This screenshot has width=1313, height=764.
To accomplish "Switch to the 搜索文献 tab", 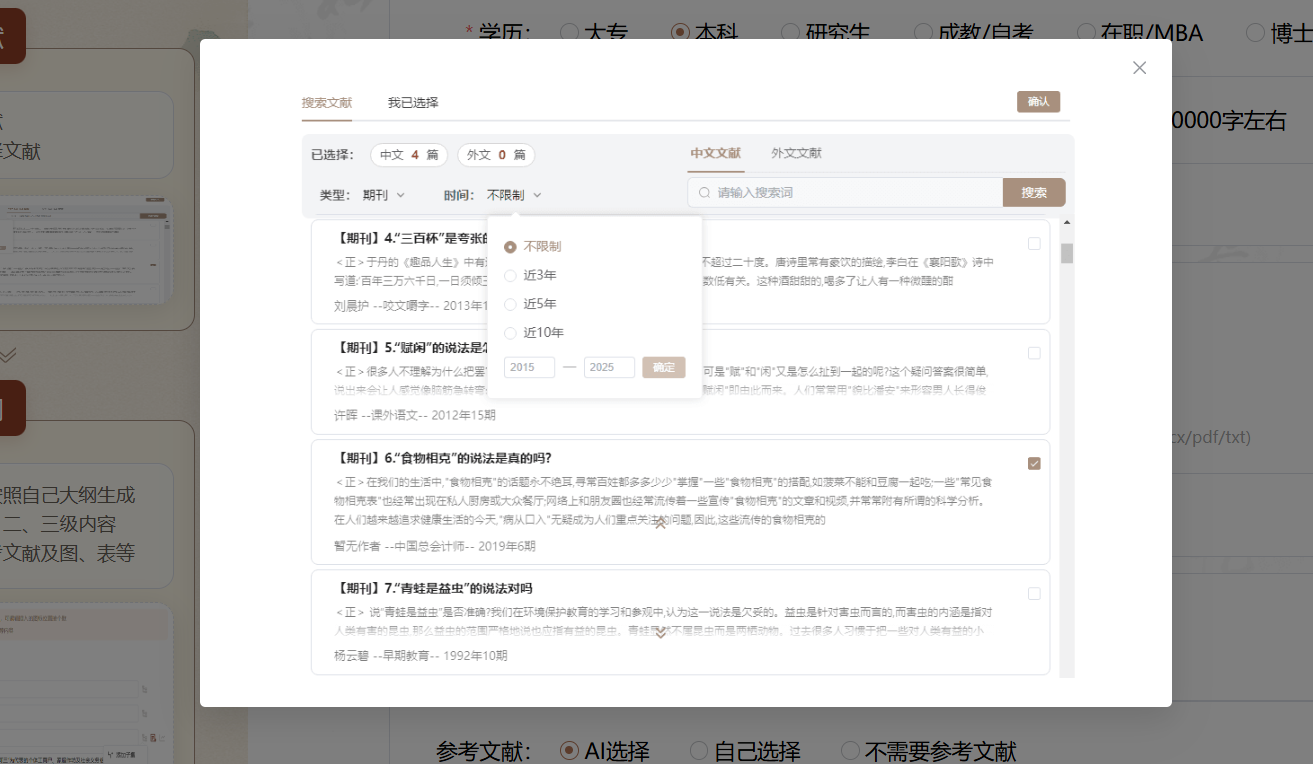I will point(327,103).
